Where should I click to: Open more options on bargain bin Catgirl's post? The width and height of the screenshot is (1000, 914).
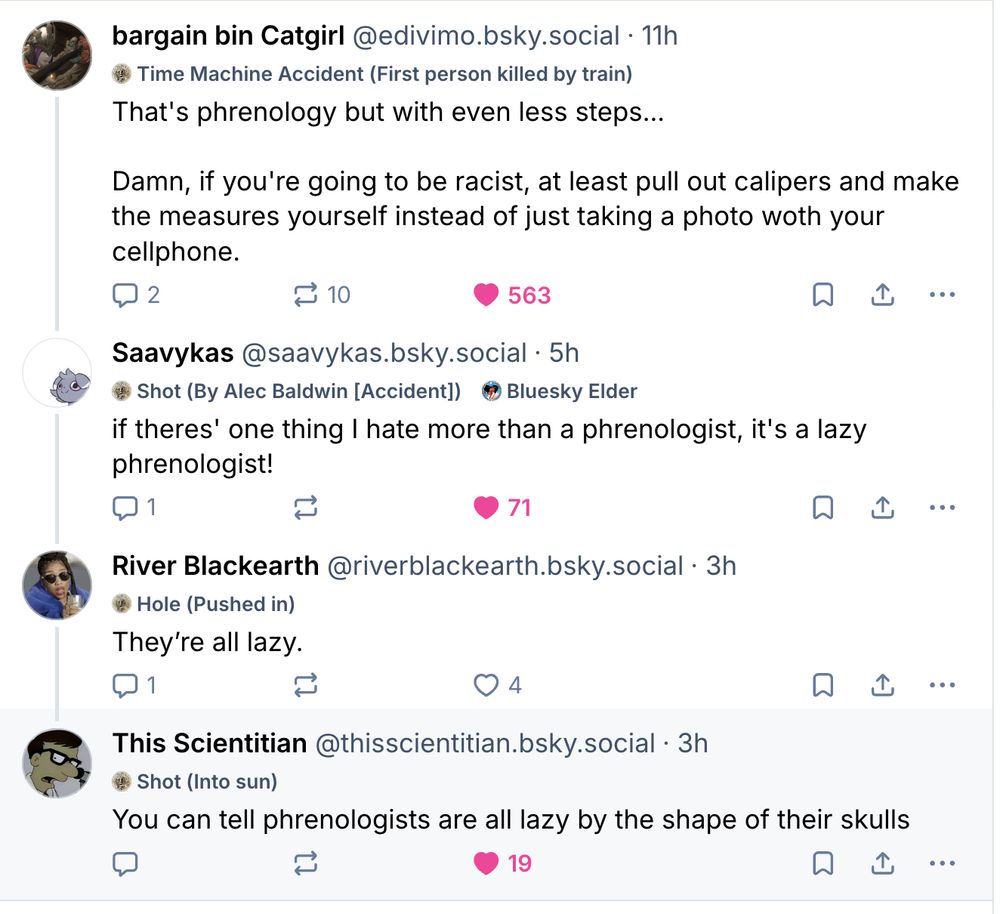click(941, 294)
